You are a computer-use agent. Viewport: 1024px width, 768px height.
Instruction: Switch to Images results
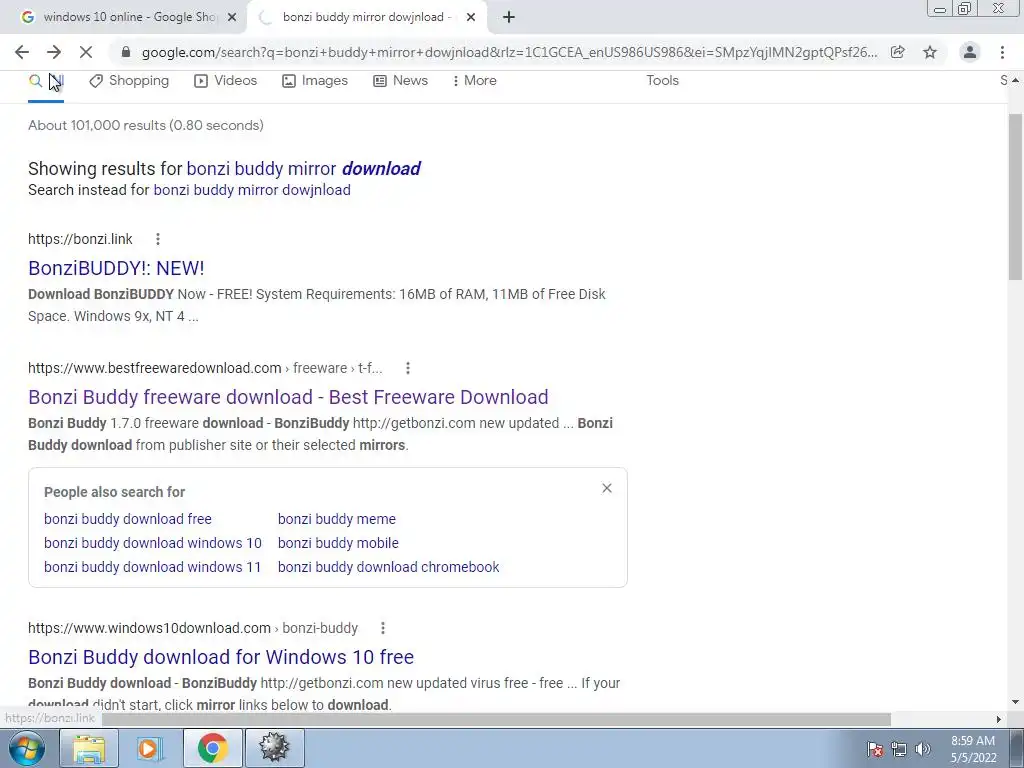tap(315, 81)
